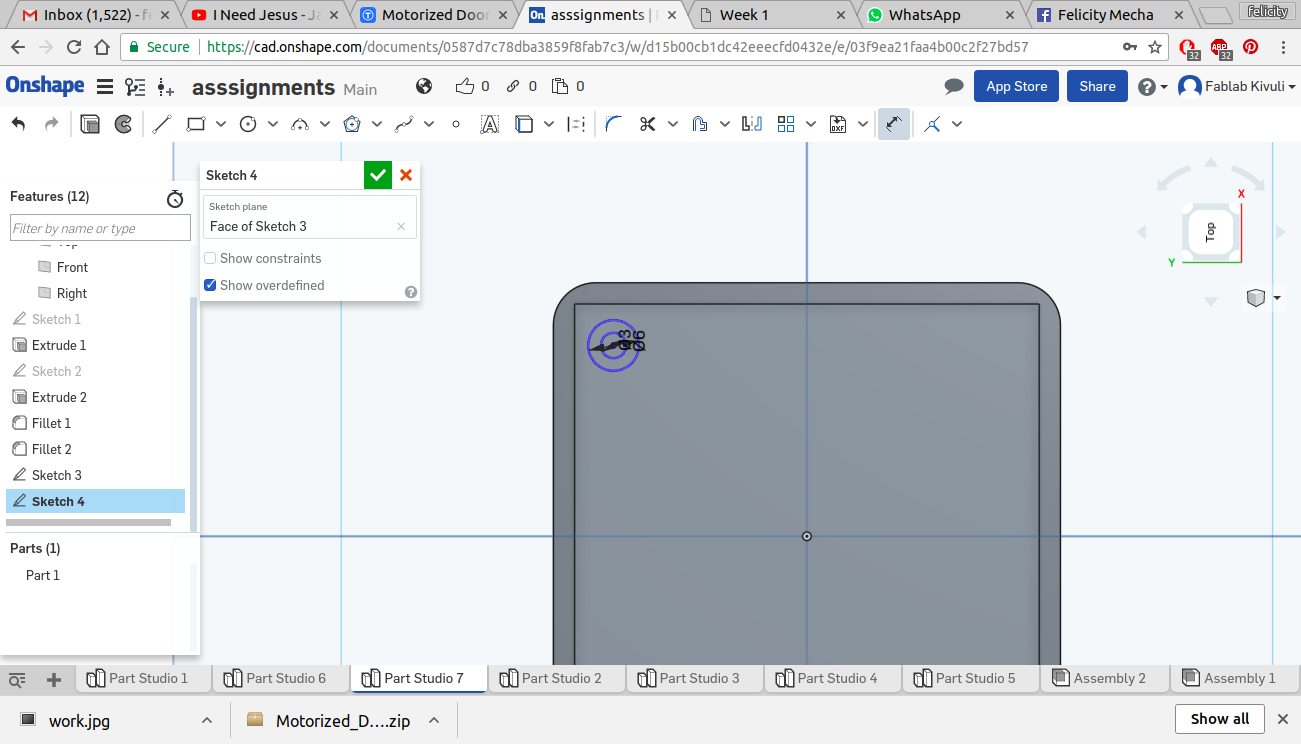Open the rollback timer icon in Features
The image size is (1301, 744).
[175, 198]
